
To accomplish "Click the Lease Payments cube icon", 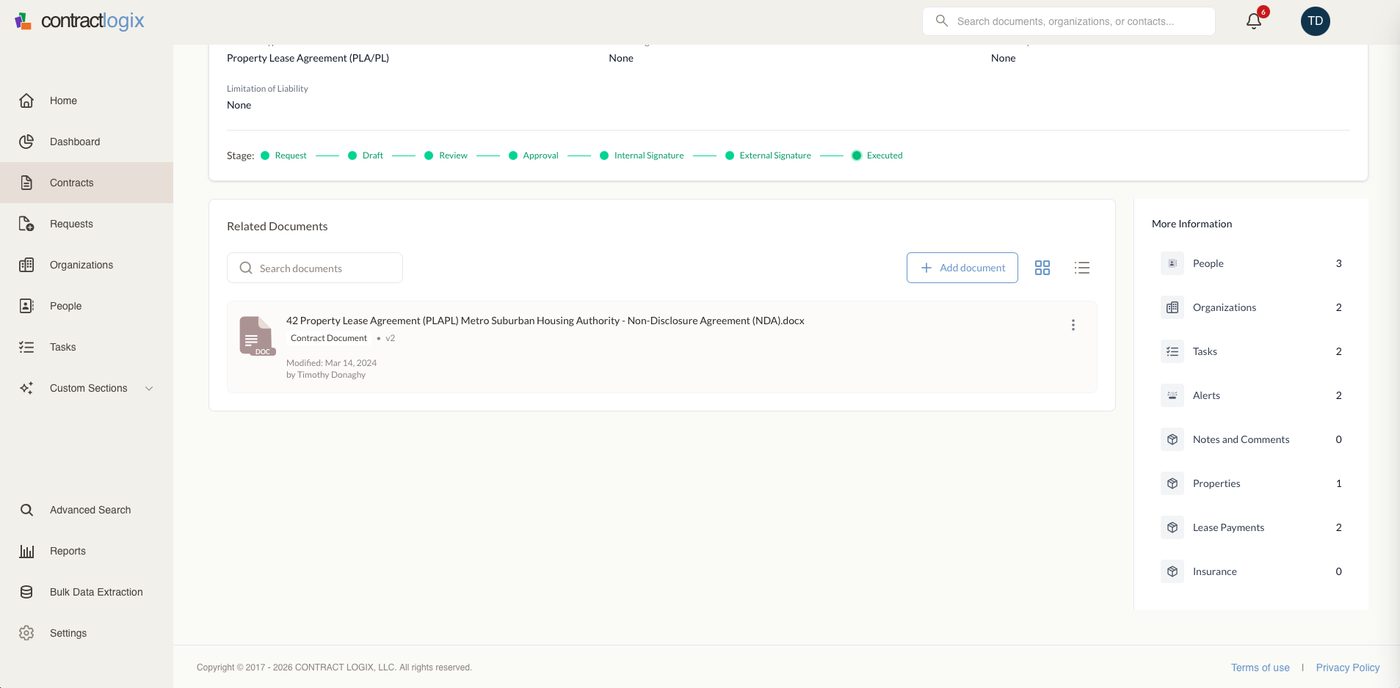I will [x=1172, y=527].
